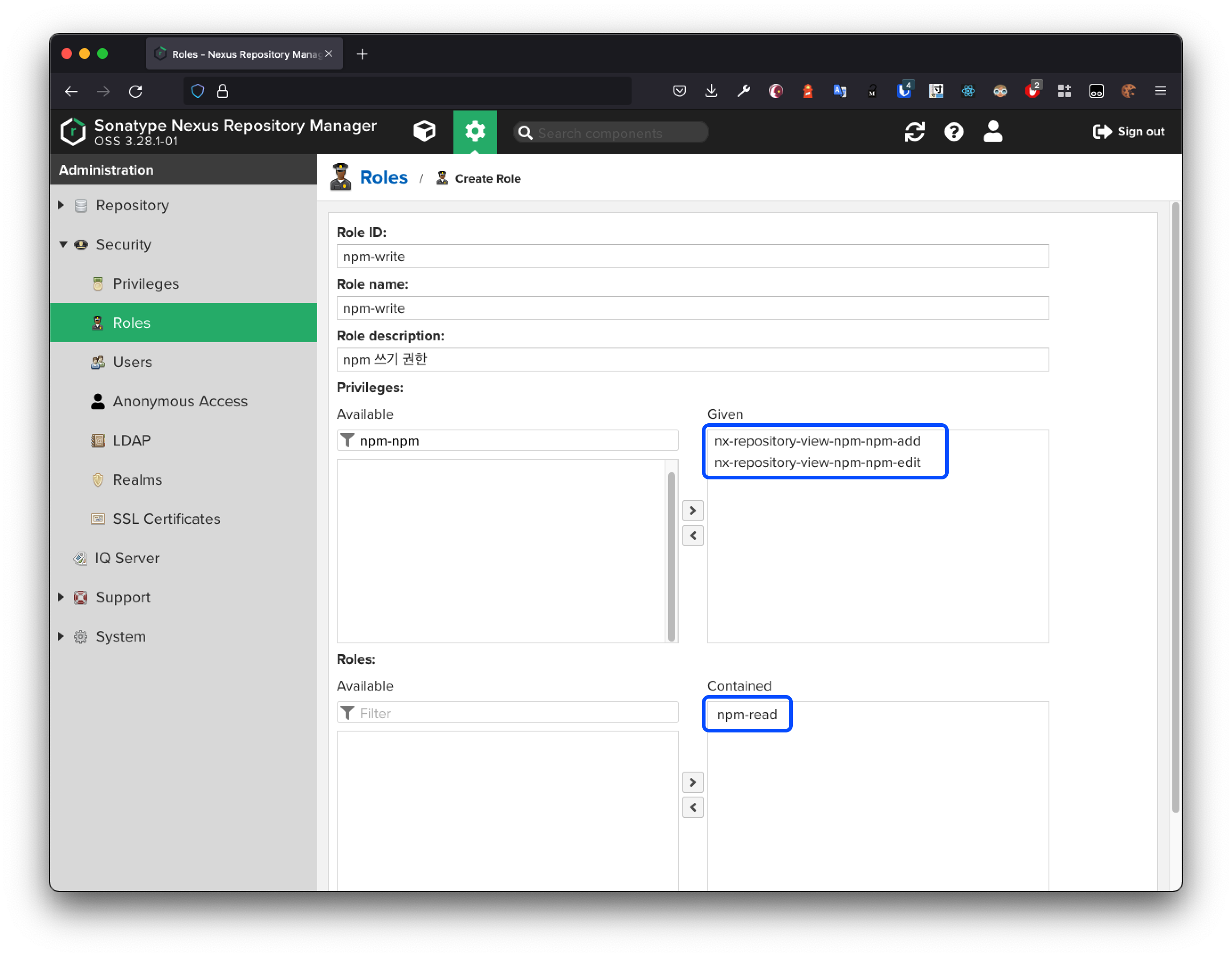The width and height of the screenshot is (1232, 957).
Task: Click Sign out
Action: click(x=1129, y=131)
